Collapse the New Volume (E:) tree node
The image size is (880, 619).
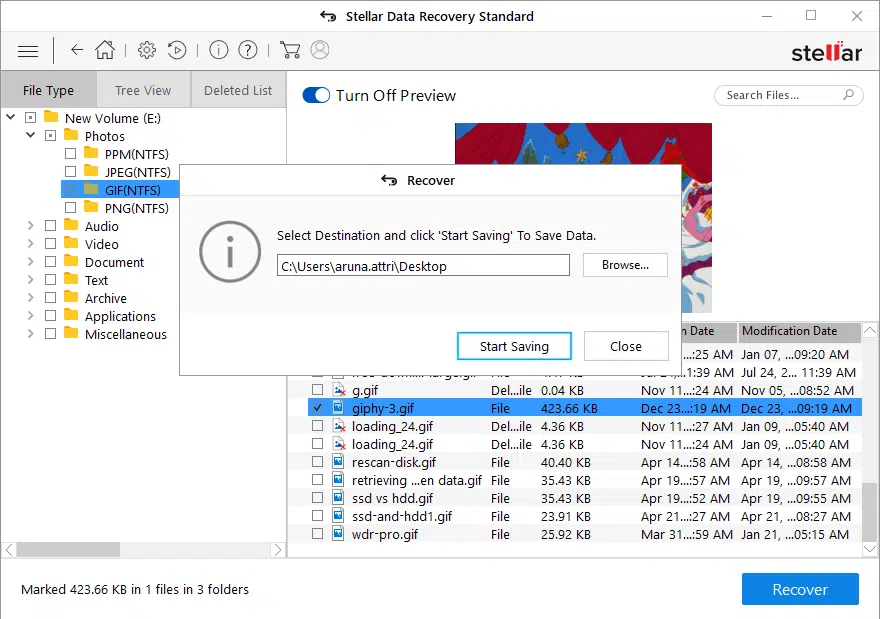pyautogui.click(x=11, y=117)
